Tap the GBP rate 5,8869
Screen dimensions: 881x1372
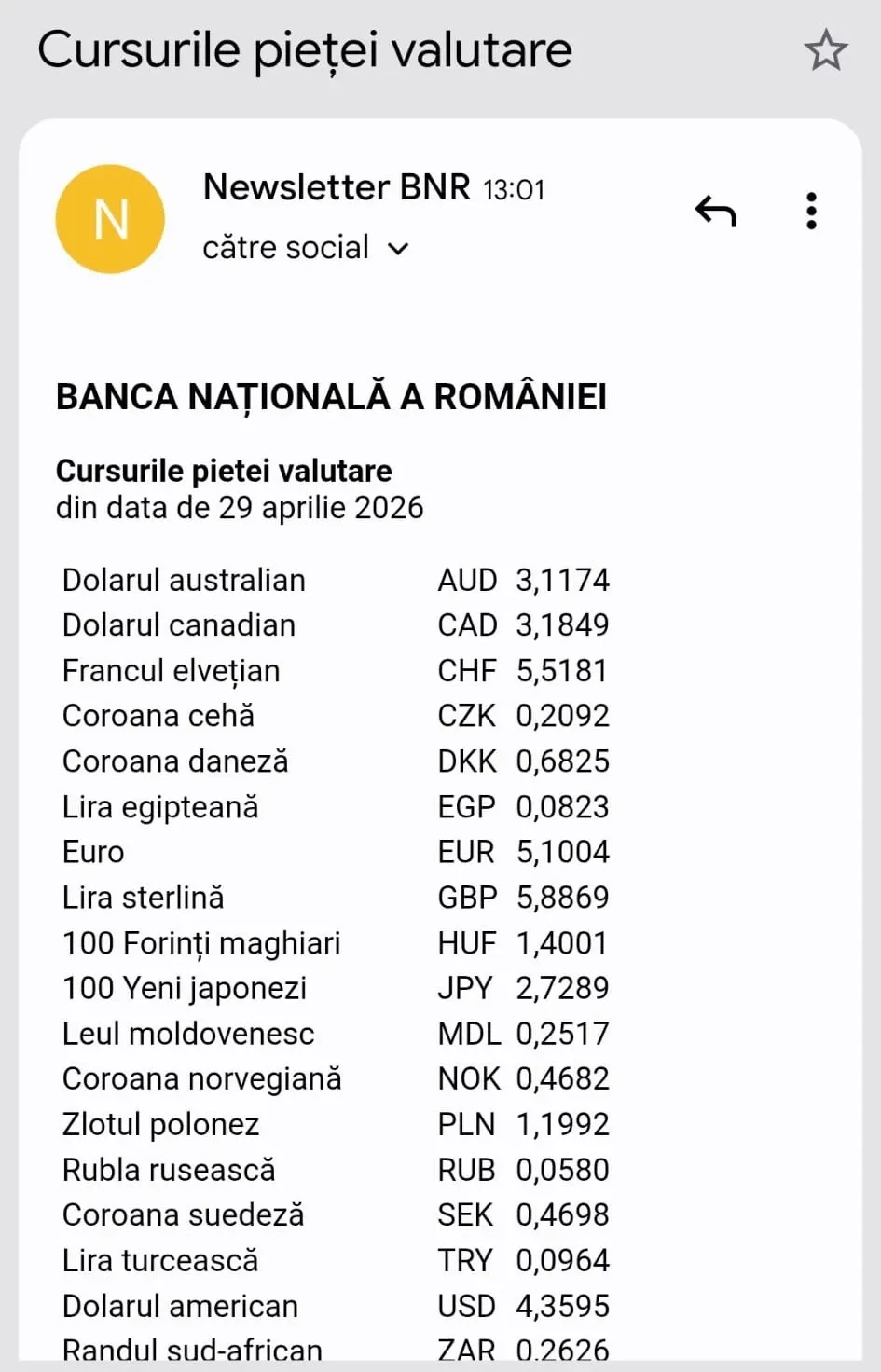(x=563, y=898)
